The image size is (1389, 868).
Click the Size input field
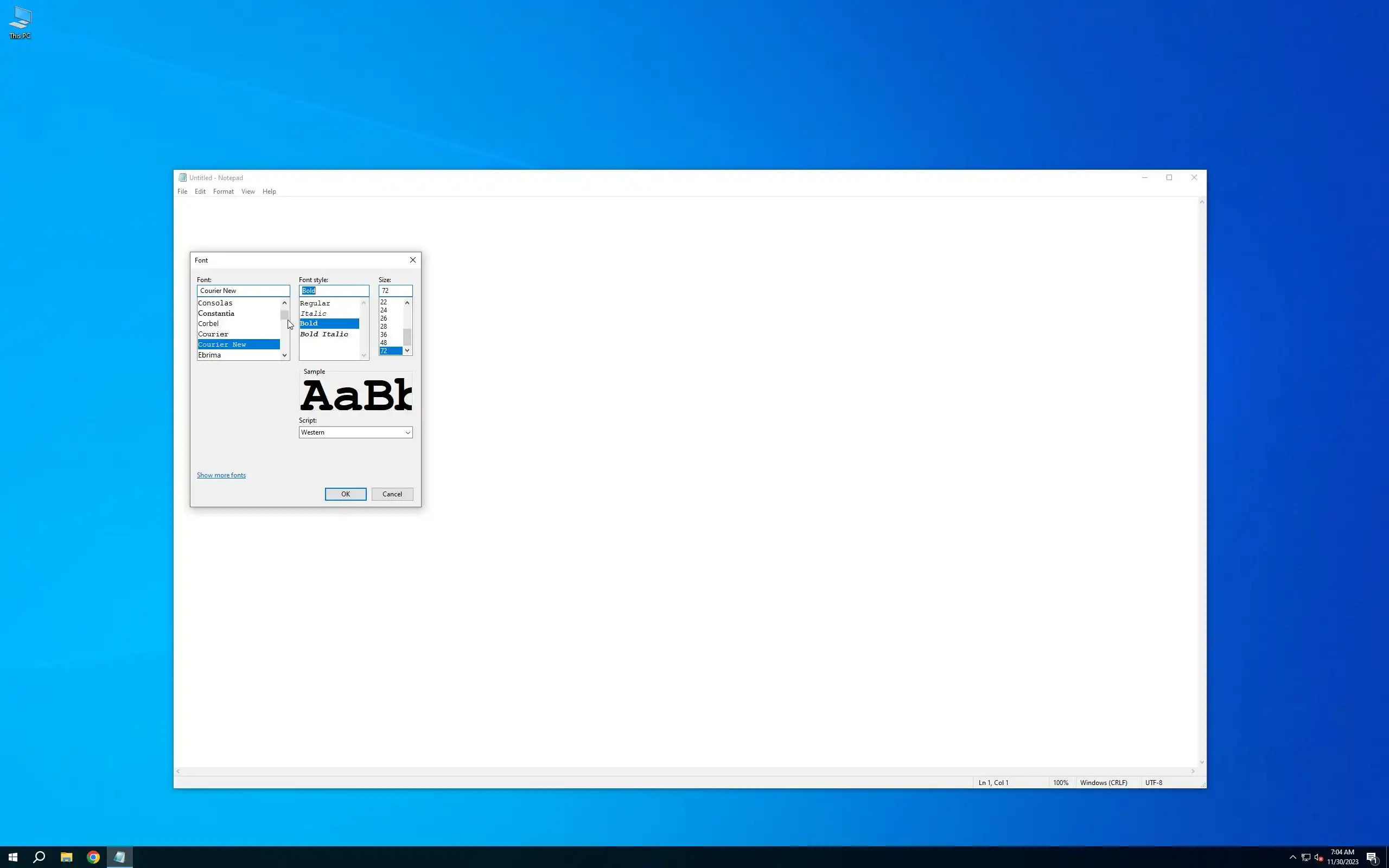pos(395,290)
